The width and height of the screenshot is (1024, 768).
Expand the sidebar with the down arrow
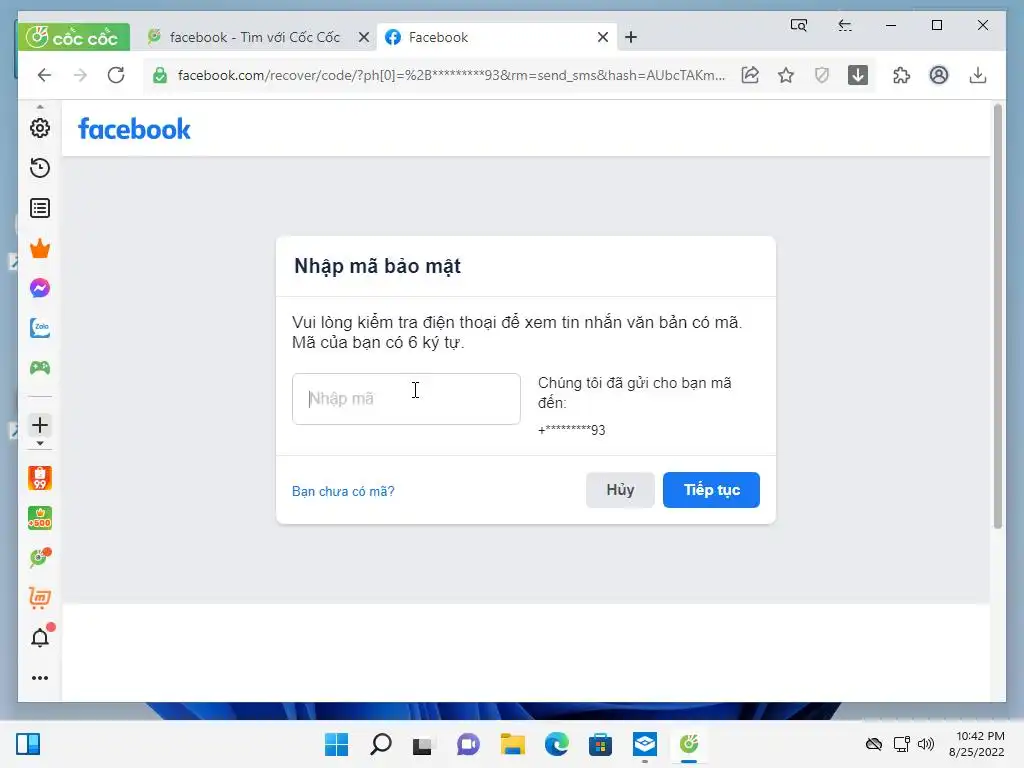click(x=40, y=443)
